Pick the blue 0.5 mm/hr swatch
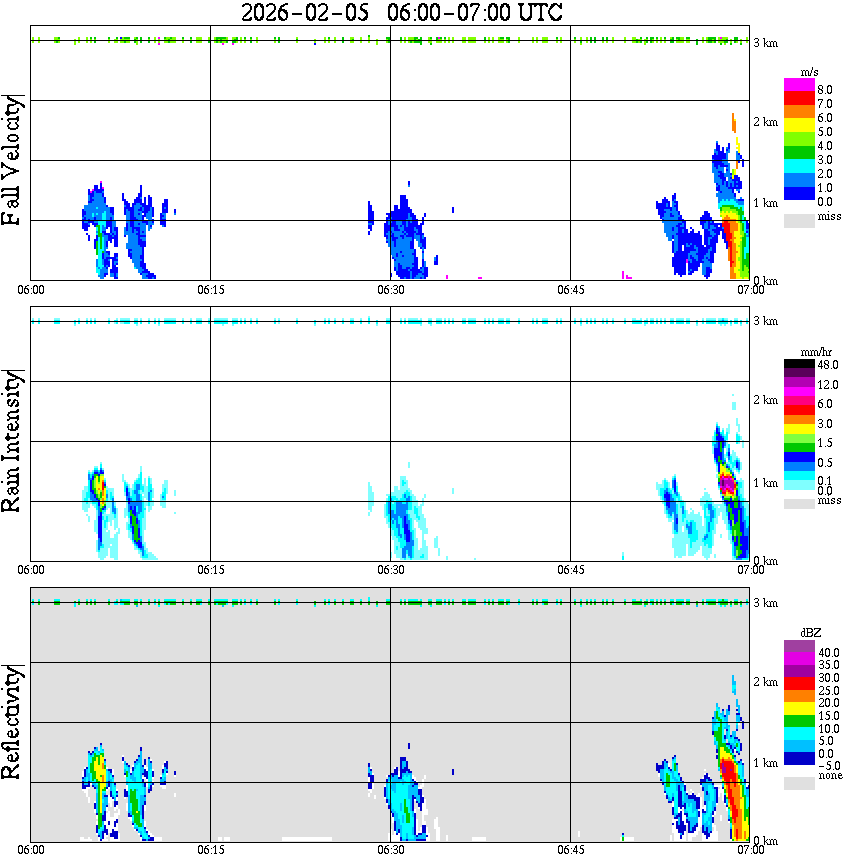 point(799,457)
